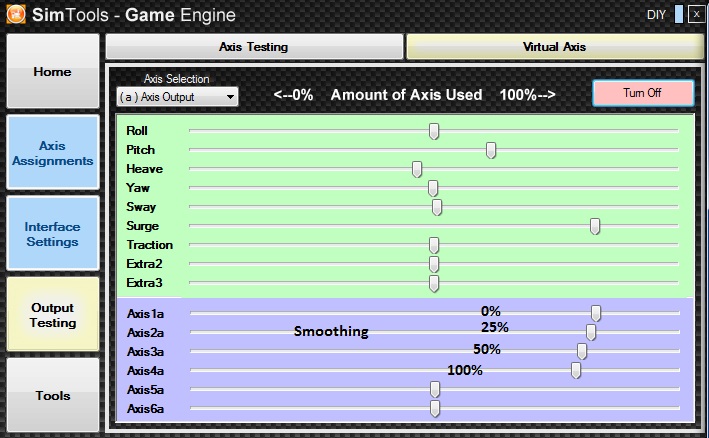
Task: Click the Heave slider handle
Action: point(417,169)
